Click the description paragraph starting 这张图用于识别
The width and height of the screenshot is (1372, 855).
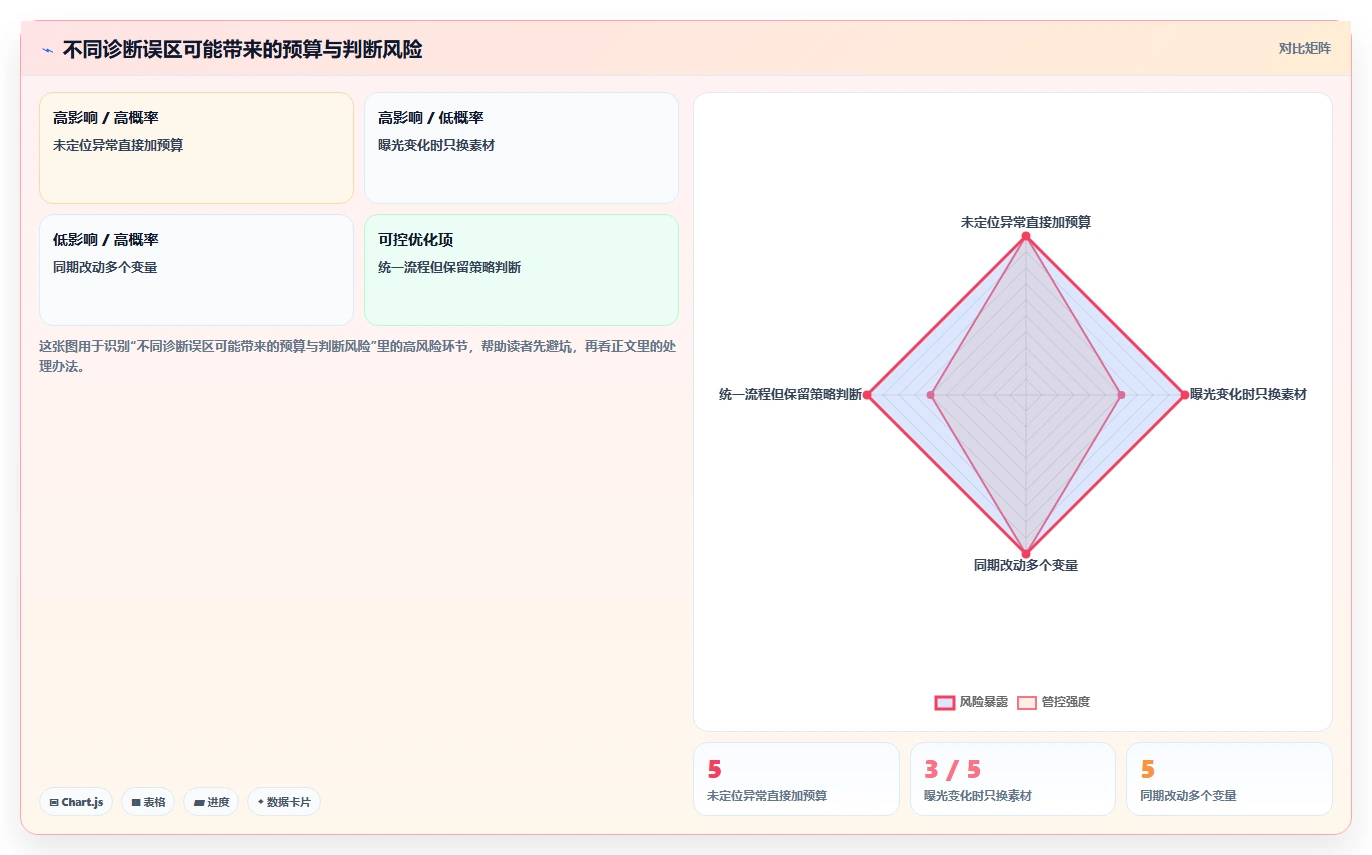point(357,356)
